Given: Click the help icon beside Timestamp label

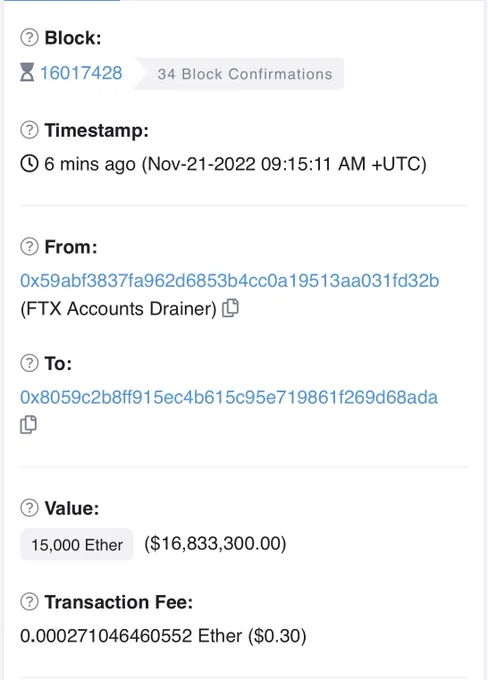Looking at the screenshot, I should click(x=29, y=130).
